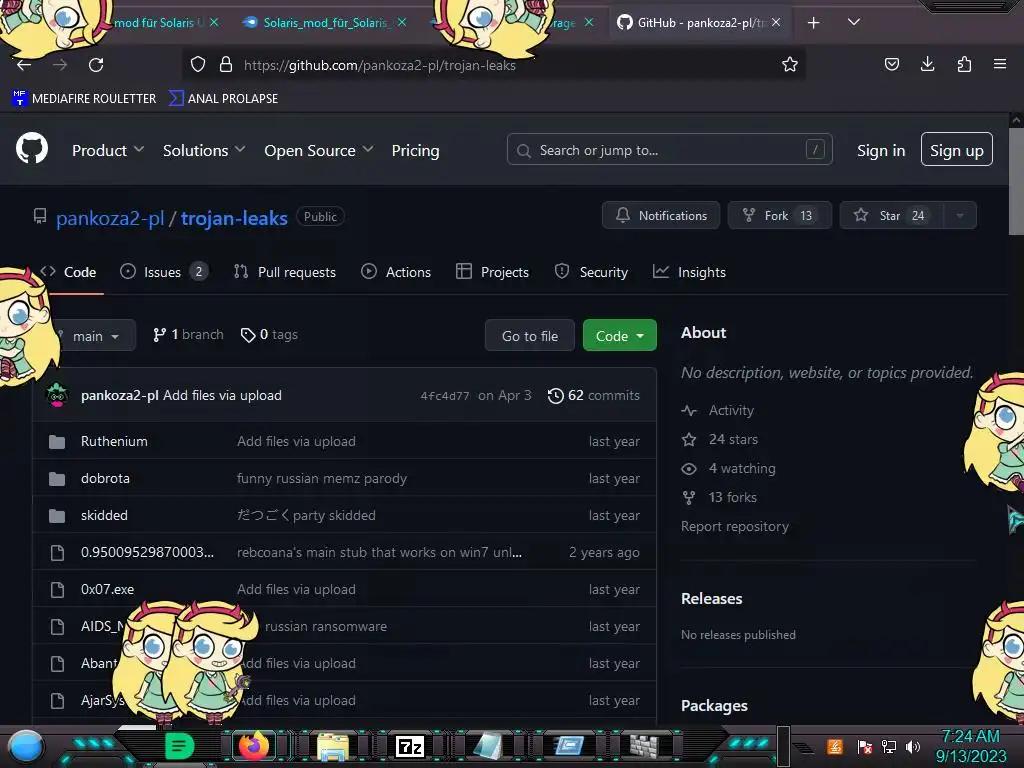Click the Sign up button
The image size is (1024, 768).
tap(957, 150)
